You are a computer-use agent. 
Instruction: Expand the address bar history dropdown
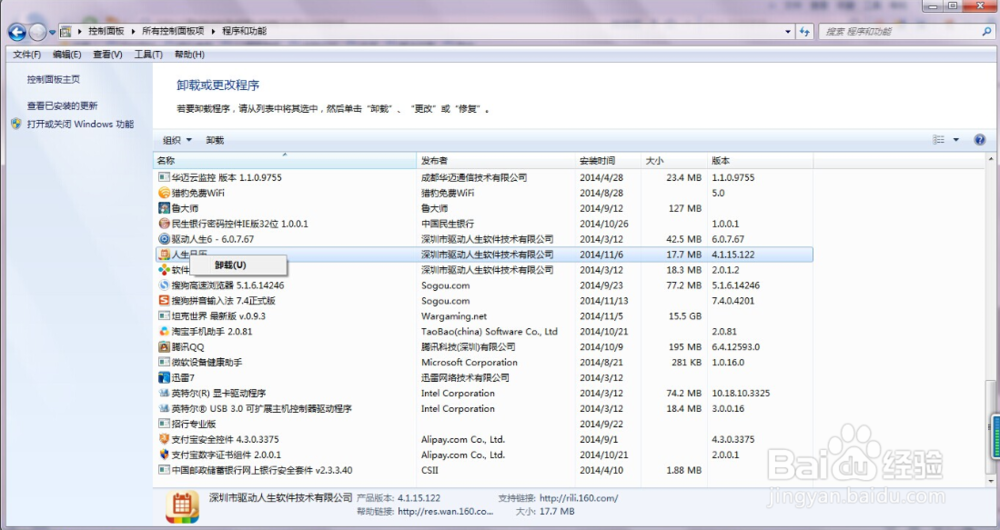789,31
